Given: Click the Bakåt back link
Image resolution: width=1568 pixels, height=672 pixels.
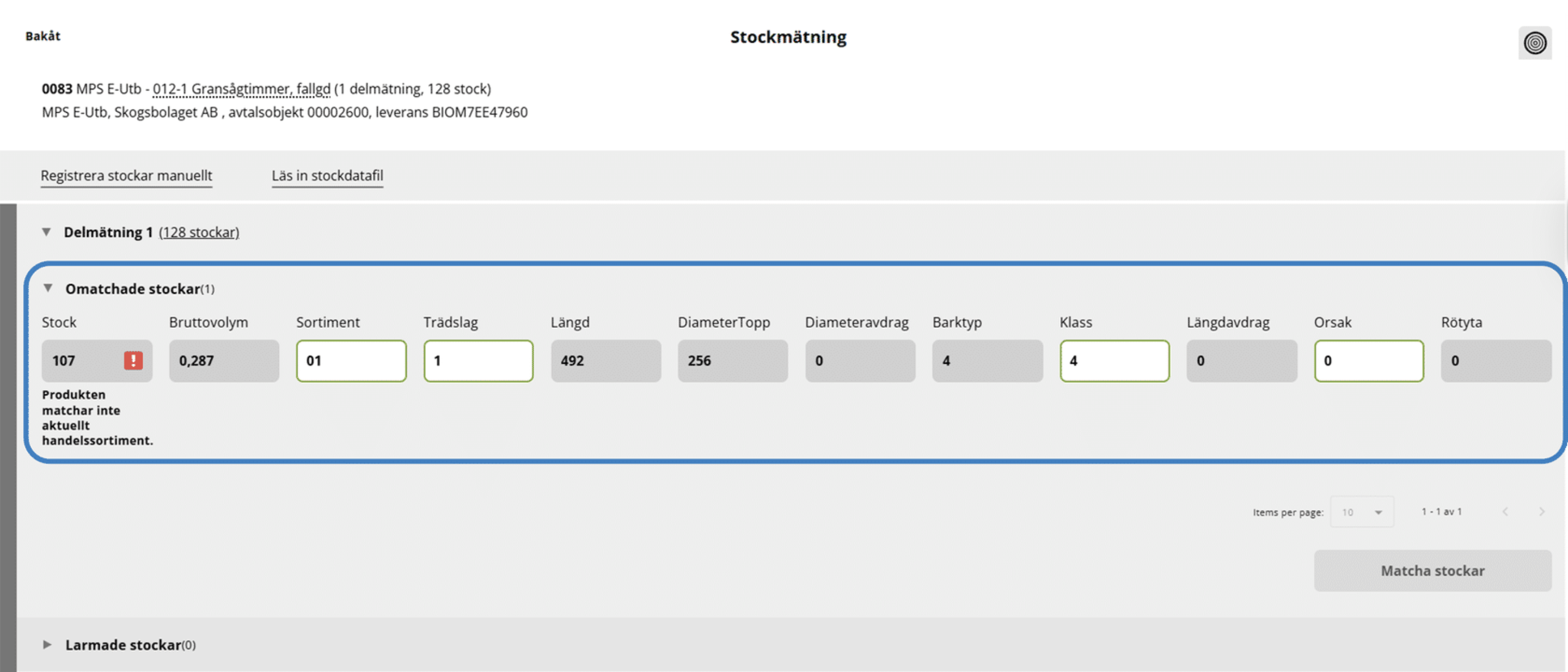Looking at the screenshot, I should click(x=42, y=36).
